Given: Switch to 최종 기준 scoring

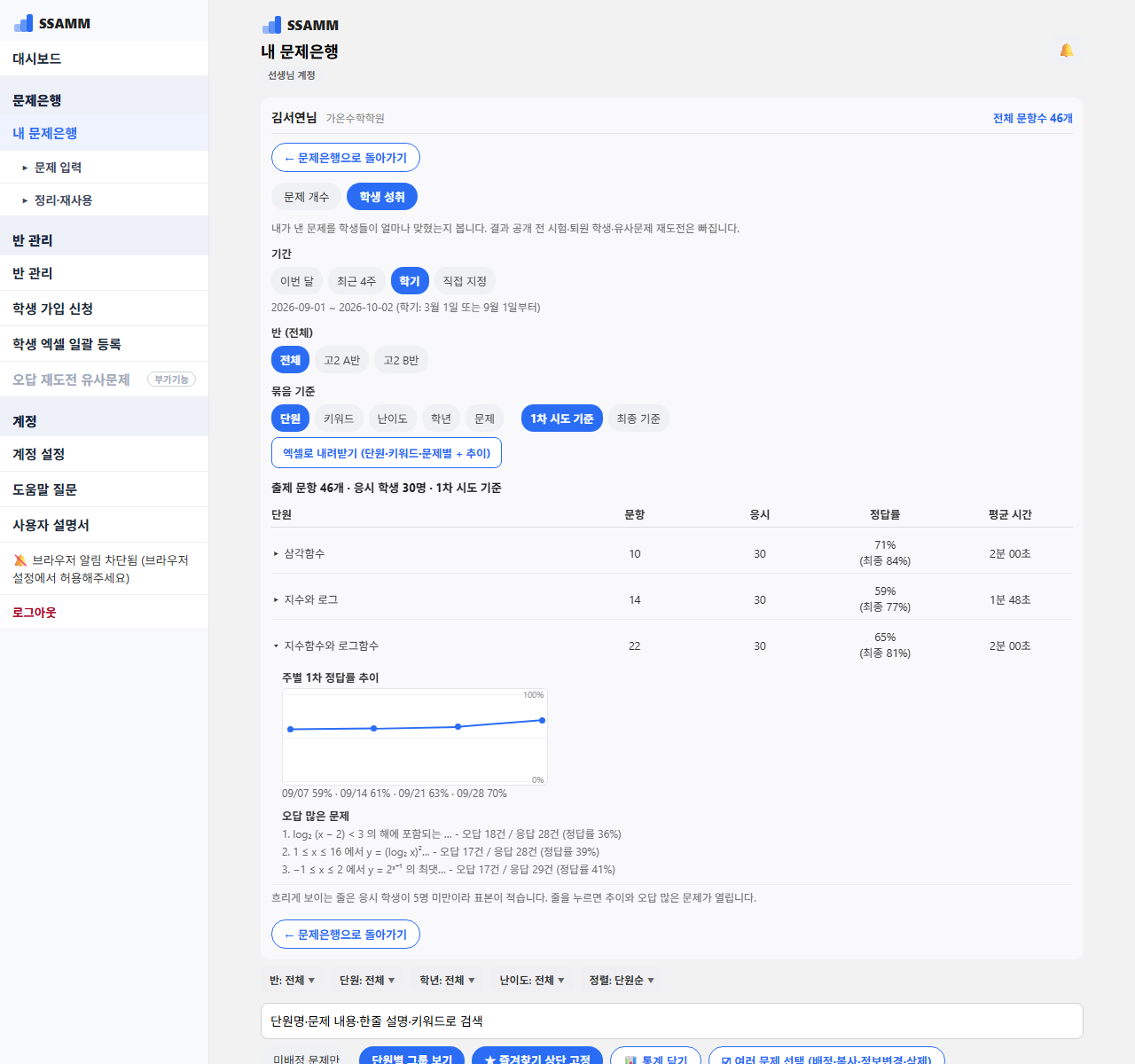Looking at the screenshot, I should [x=638, y=419].
